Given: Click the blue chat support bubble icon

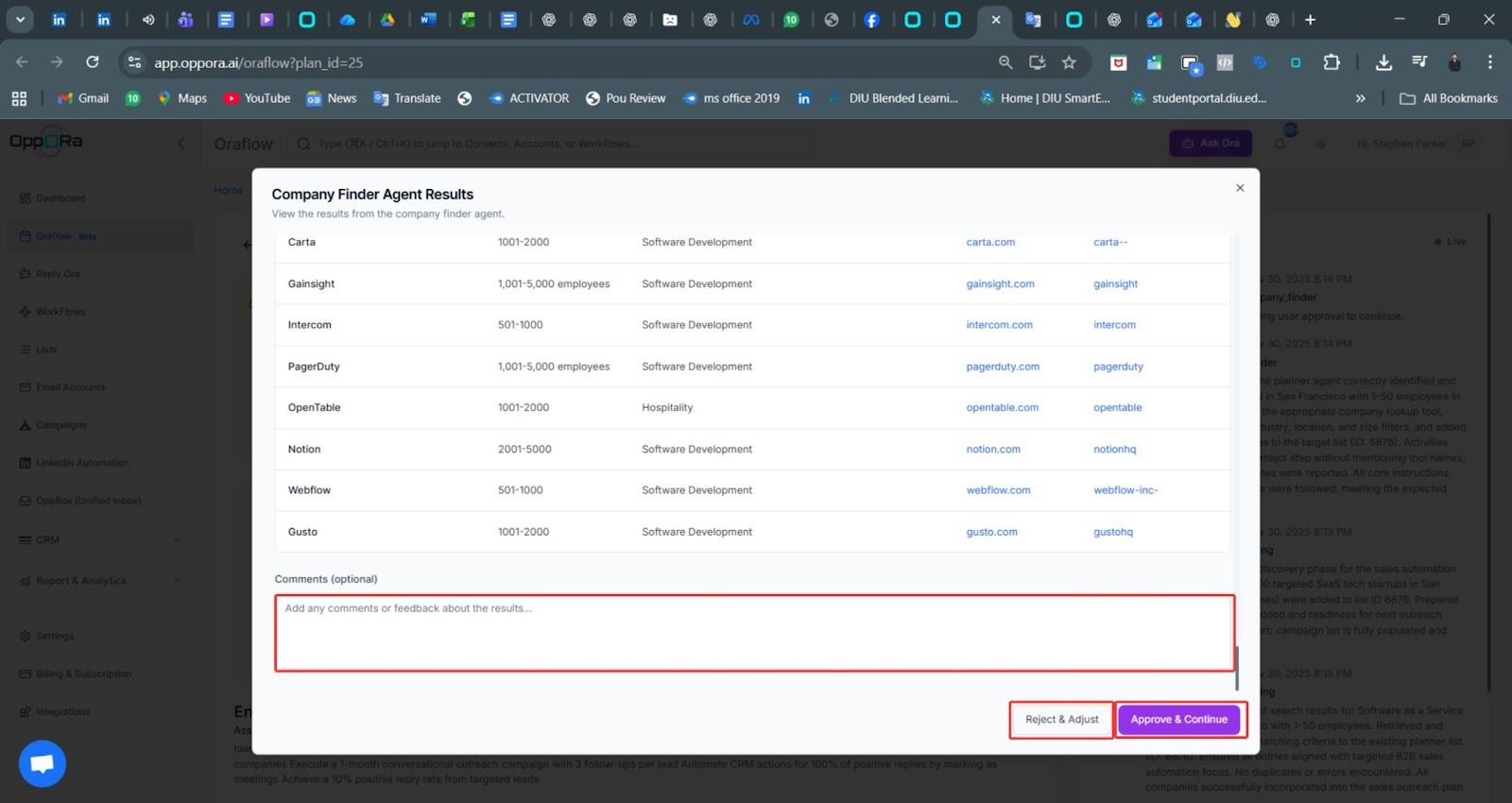Looking at the screenshot, I should tap(43, 763).
